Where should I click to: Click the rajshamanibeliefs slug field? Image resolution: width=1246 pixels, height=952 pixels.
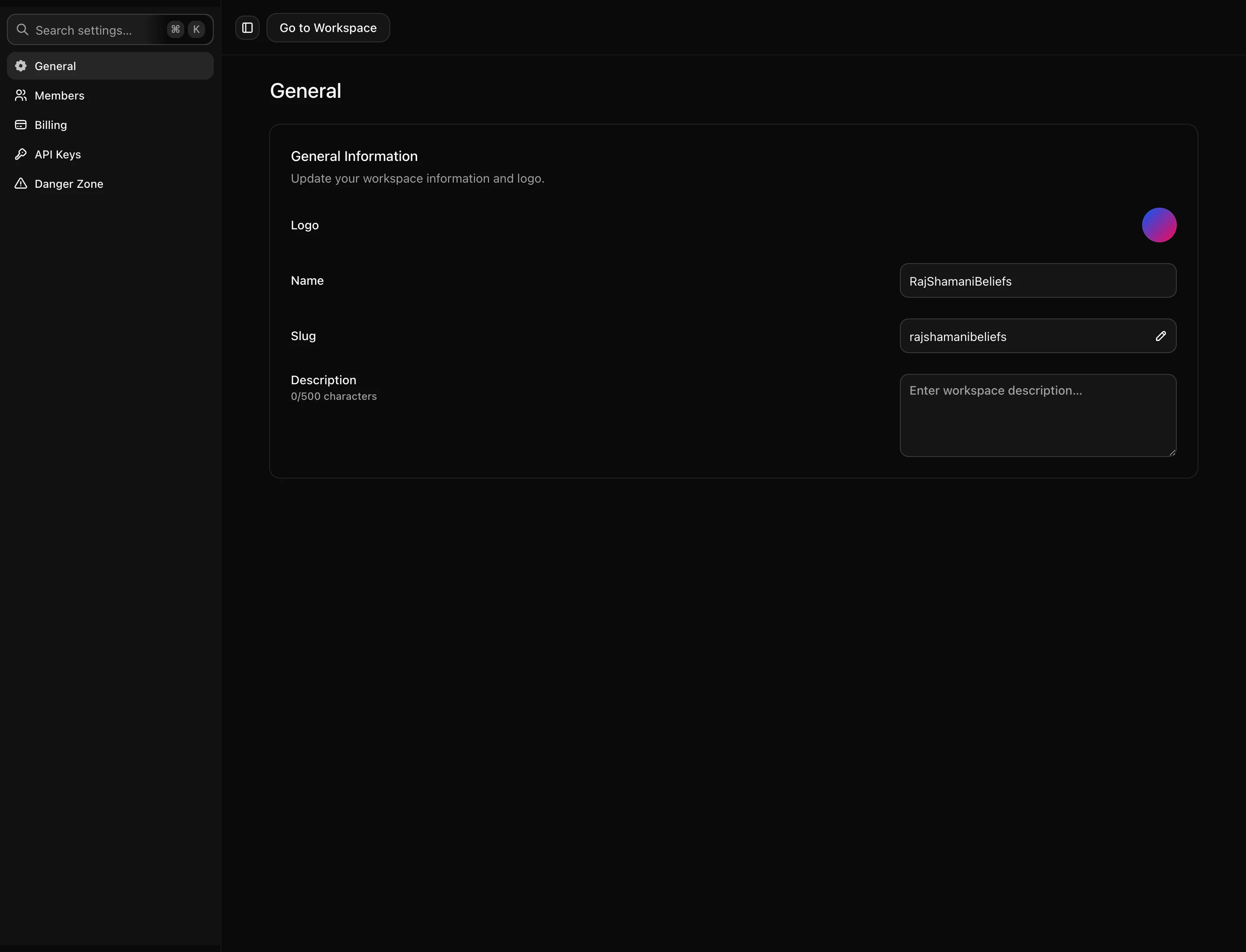point(1037,336)
